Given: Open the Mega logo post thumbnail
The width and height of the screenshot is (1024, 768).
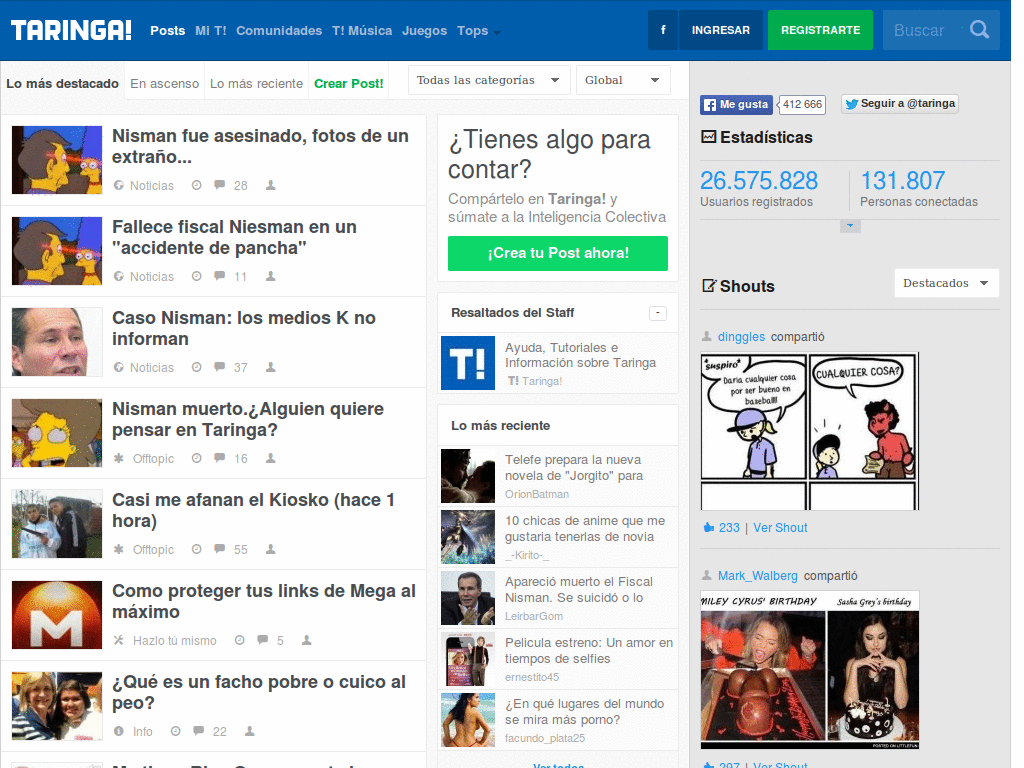Looking at the screenshot, I should pyautogui.click(x=57, y=615).
